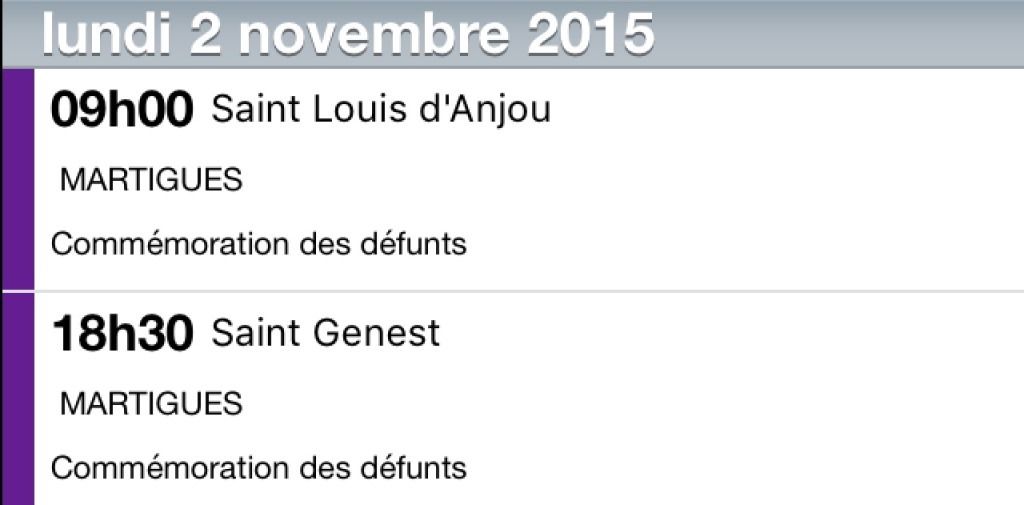Select the Saint Genest church name

point(325,333)
